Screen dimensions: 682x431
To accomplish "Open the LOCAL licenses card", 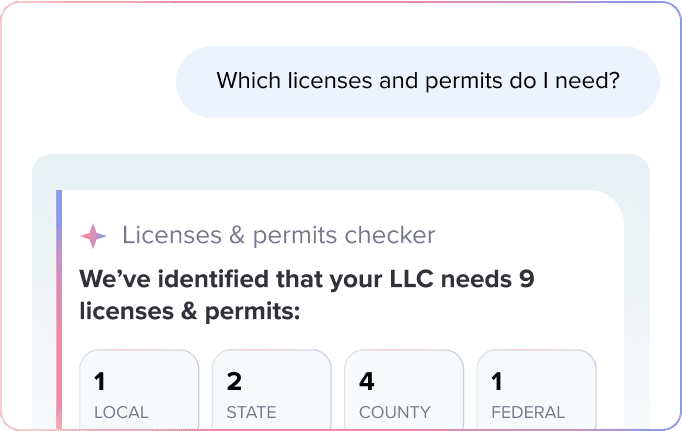I will pyautogui.click(x=139, y=390).
